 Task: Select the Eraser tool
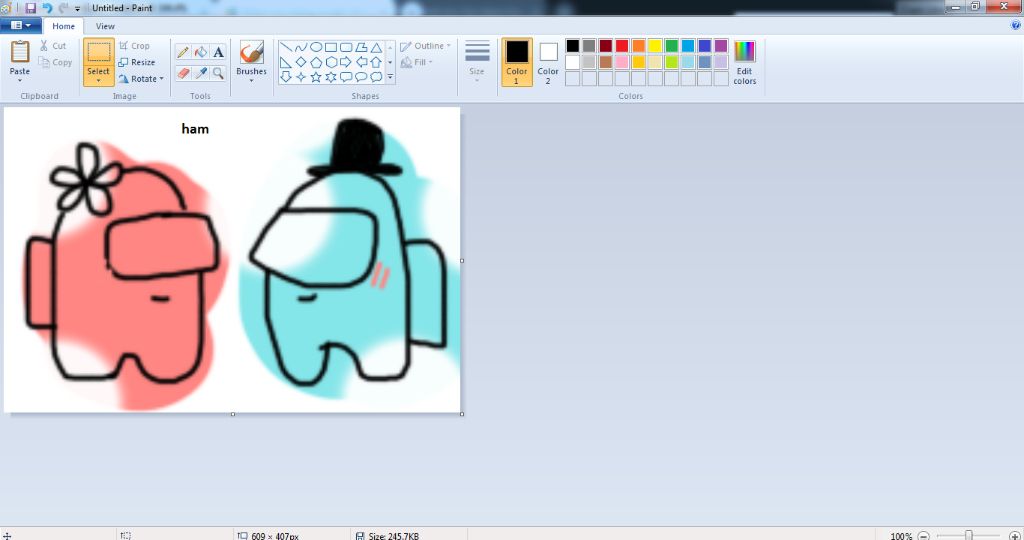coord(183,73)
